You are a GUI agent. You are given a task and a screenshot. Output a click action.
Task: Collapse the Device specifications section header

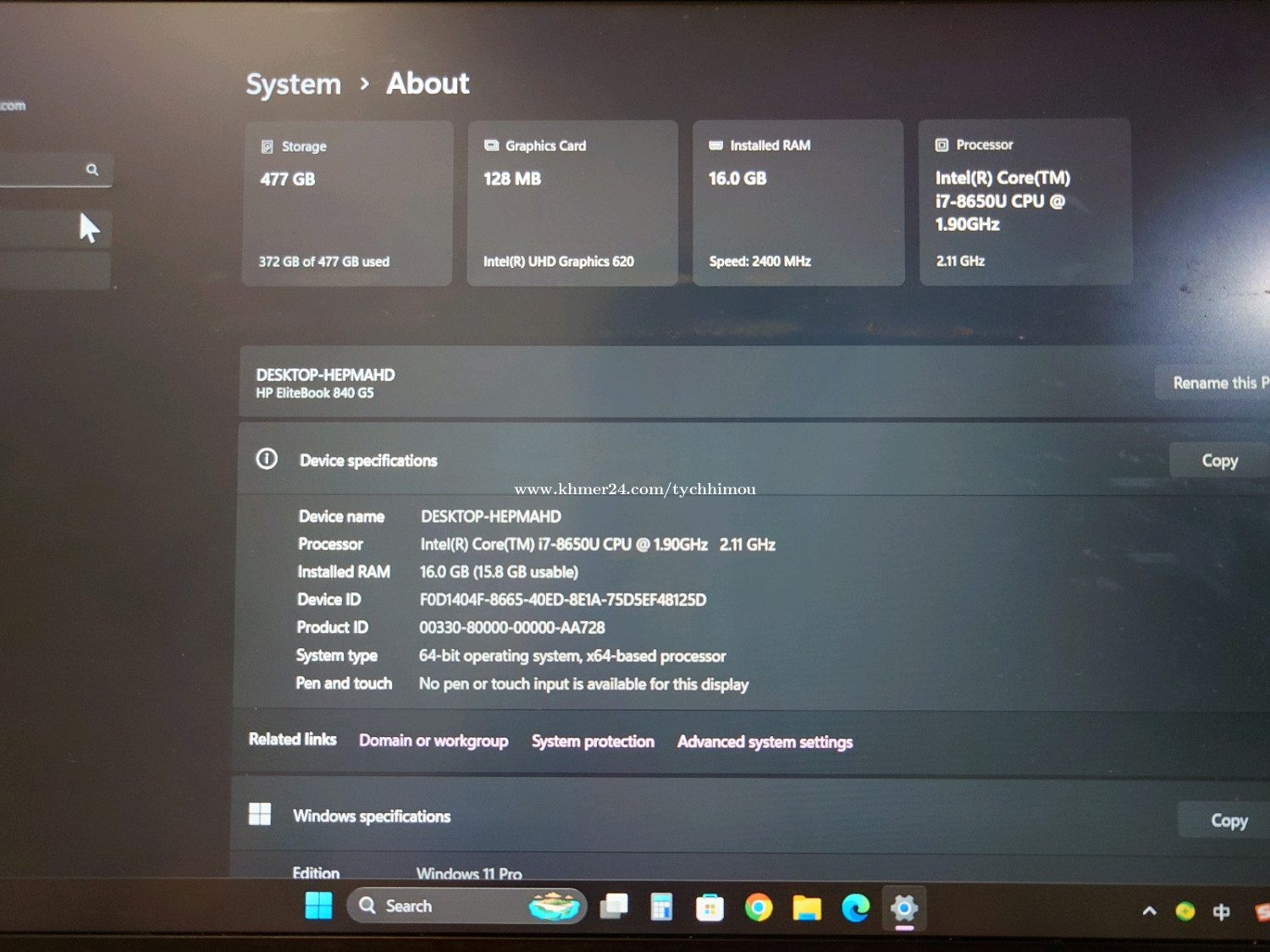point(754,459)
